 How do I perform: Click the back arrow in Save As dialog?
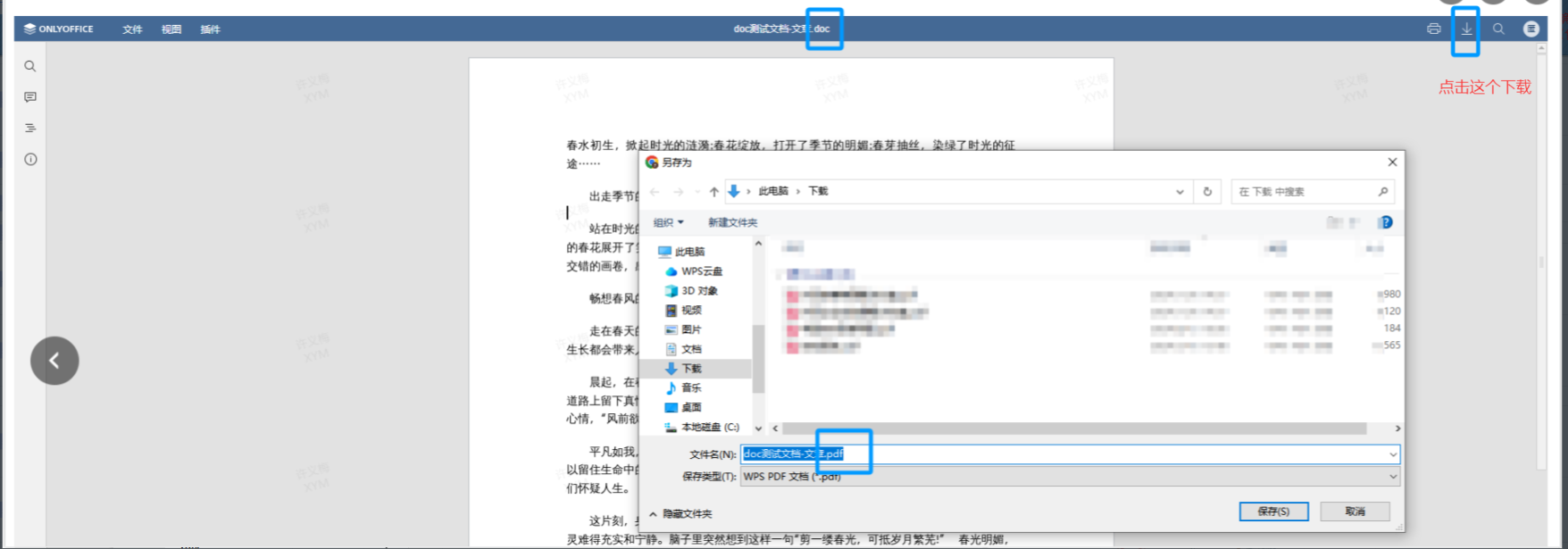click(x=655, y=192)
